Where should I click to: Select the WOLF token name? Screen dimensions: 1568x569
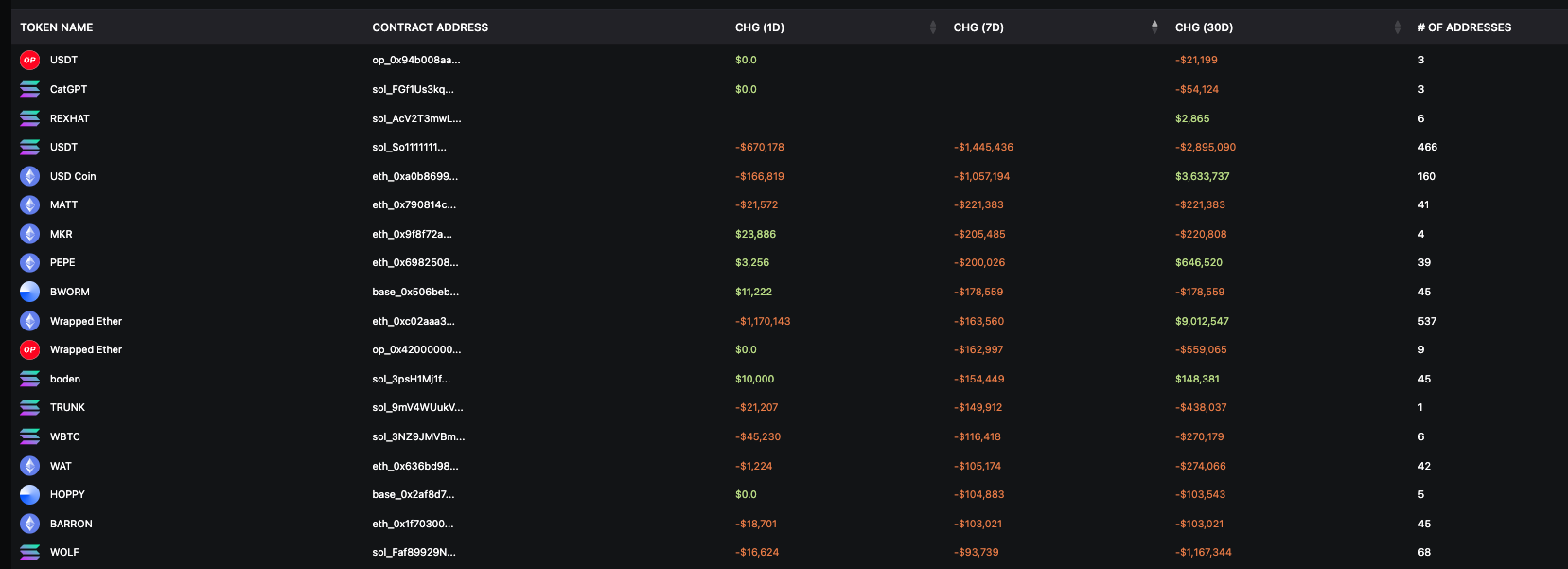point(64,552)
